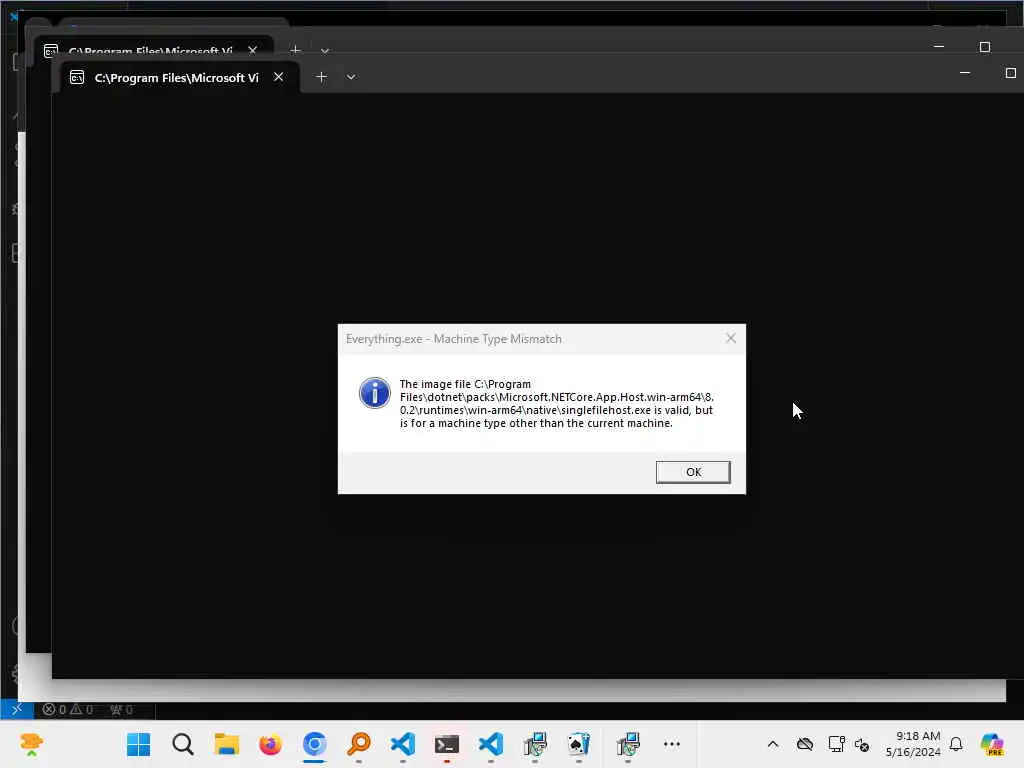Launch Copilot preview from the taskbar corner

(x=991, y=744)
